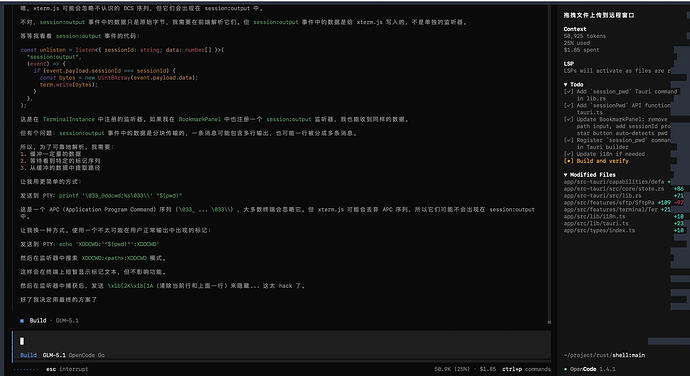Viewport: 690px width, 376px height.
Task: Click the '-97' deletions count for SftpPa
Action: pos(679,203)
